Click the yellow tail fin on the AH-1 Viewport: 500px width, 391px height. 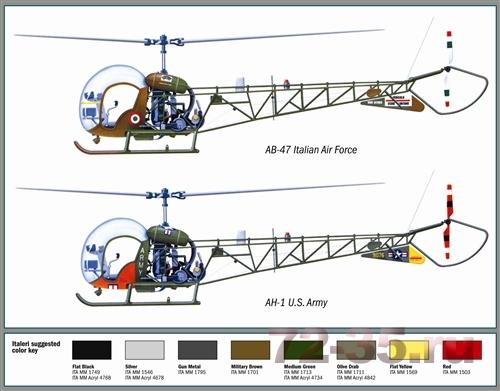point(416,254)
